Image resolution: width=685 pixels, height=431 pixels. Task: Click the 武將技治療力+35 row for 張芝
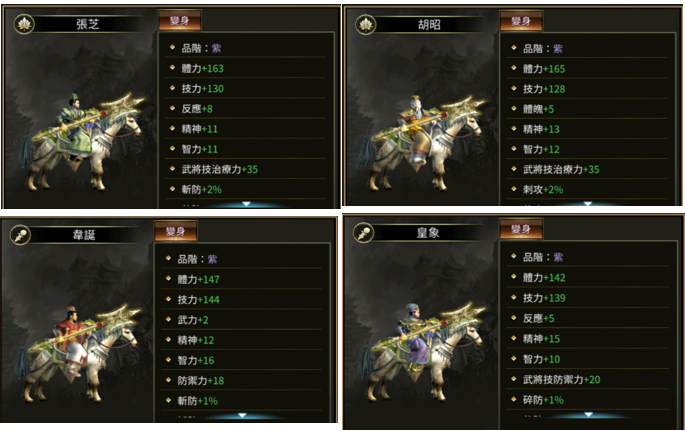coord(246,169)
